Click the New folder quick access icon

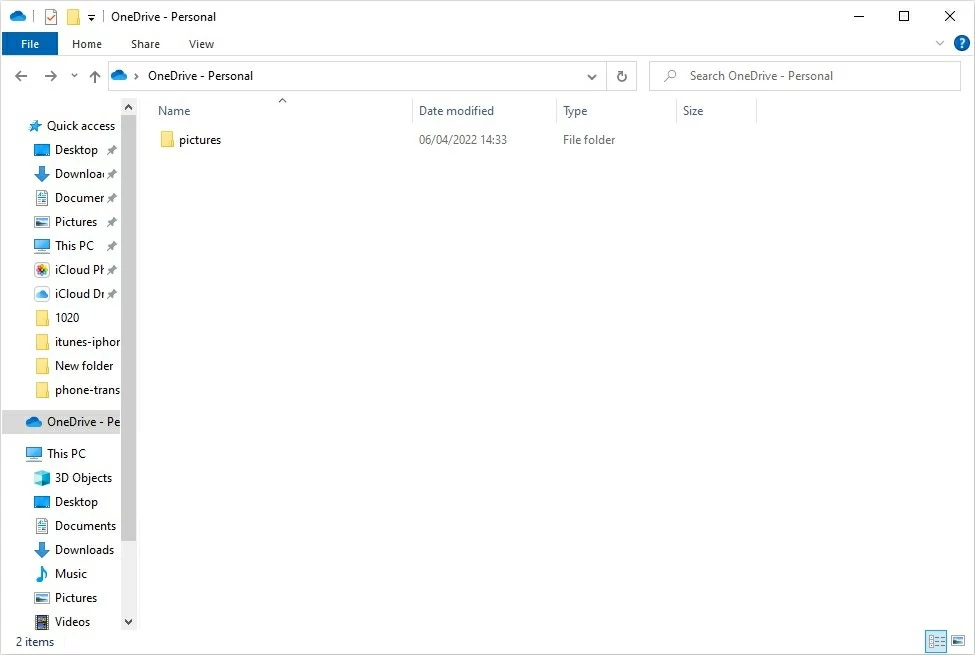[73, 17]
